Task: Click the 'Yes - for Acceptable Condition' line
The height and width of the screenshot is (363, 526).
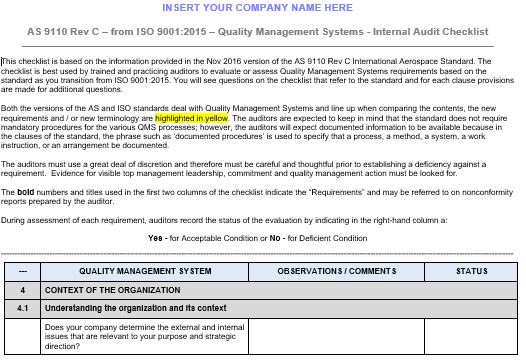Action: click(x=257, y=238)
